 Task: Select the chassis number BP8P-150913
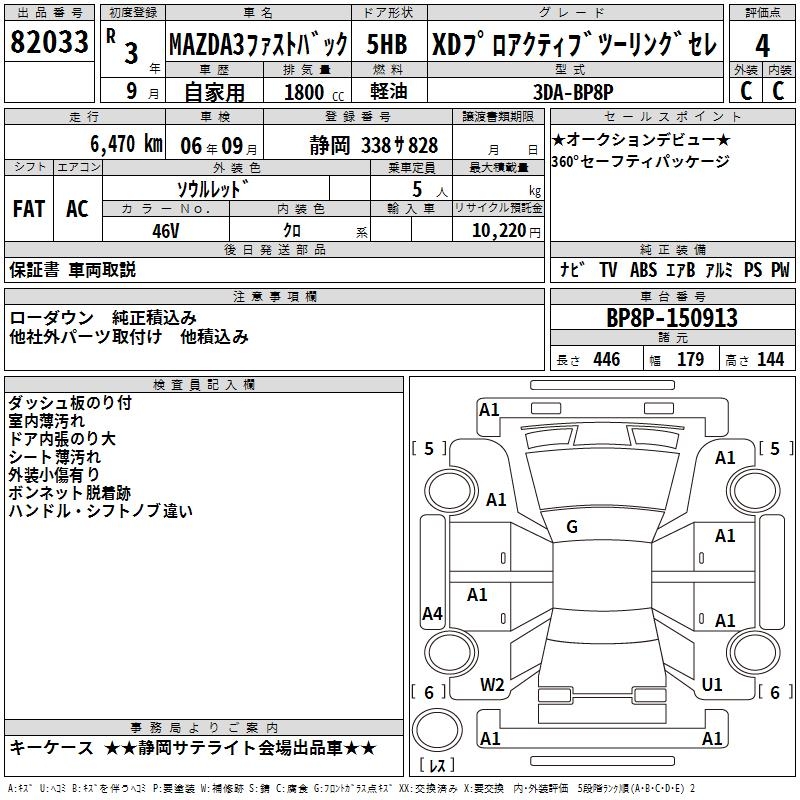point(672,318)
